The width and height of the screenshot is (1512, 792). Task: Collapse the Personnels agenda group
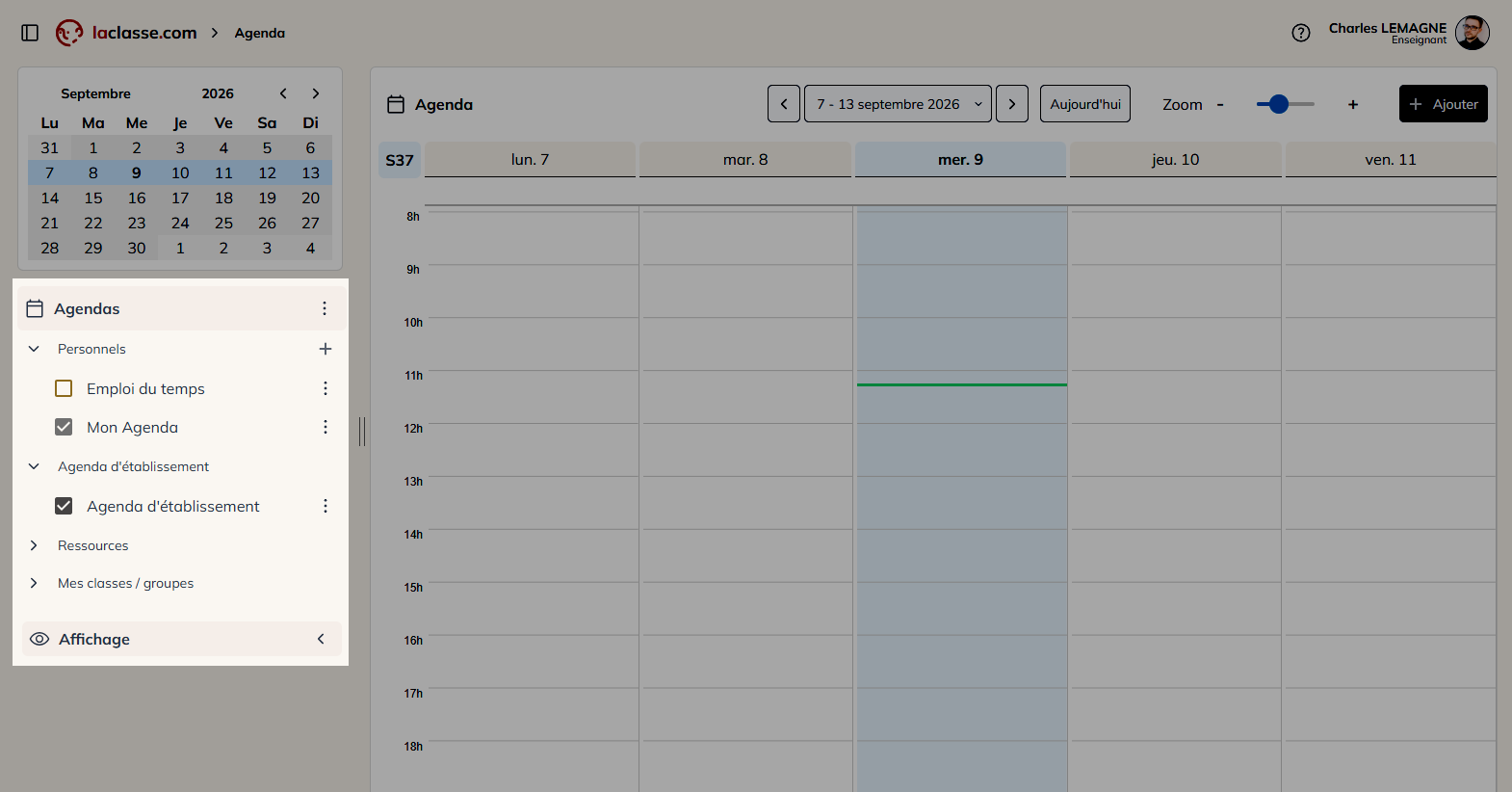pos(34,349)
